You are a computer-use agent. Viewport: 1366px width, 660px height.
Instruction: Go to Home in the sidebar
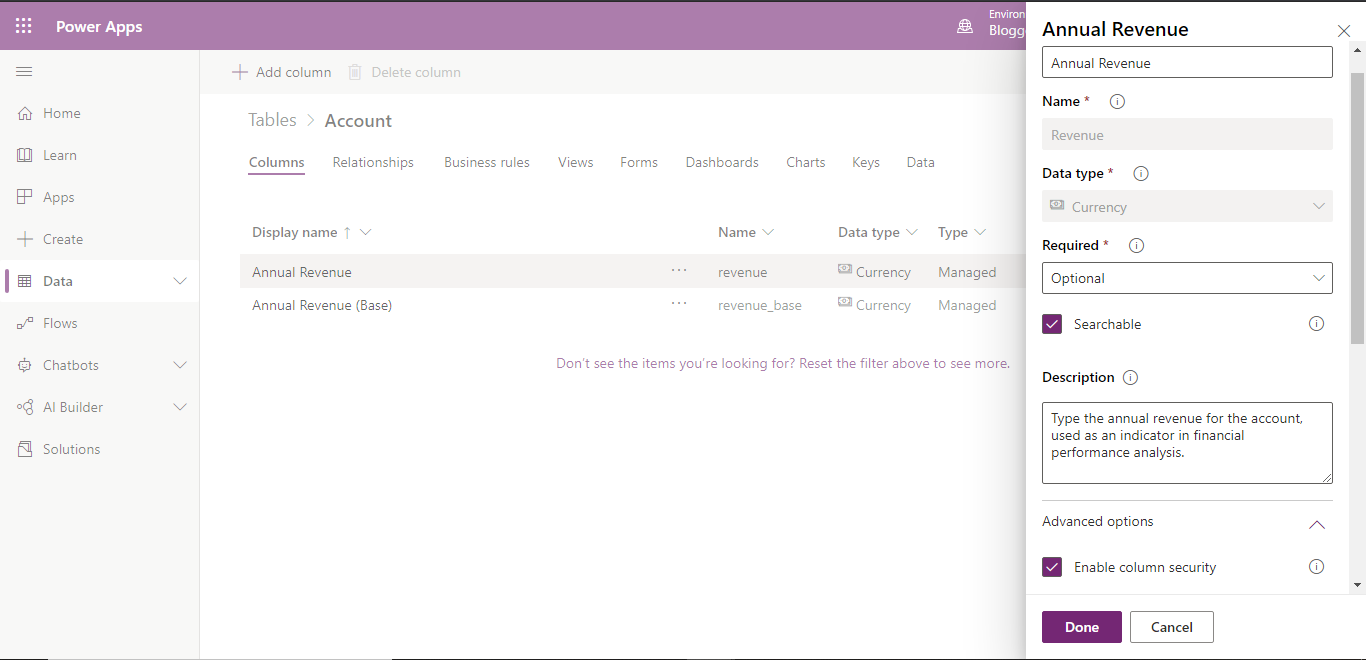click(60, 112)
